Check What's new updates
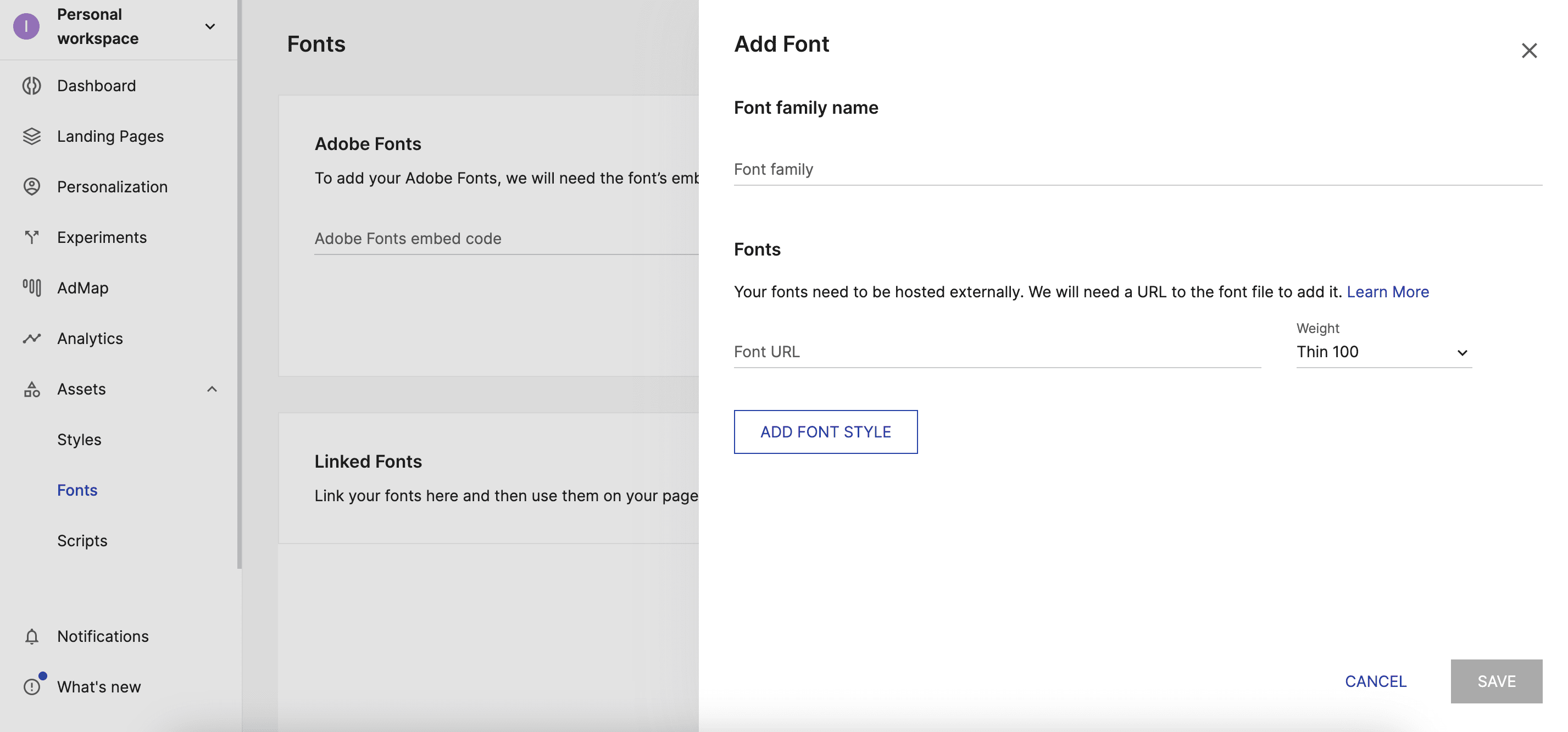This screenshot has width=1568, height=732. tap(98, 686)
